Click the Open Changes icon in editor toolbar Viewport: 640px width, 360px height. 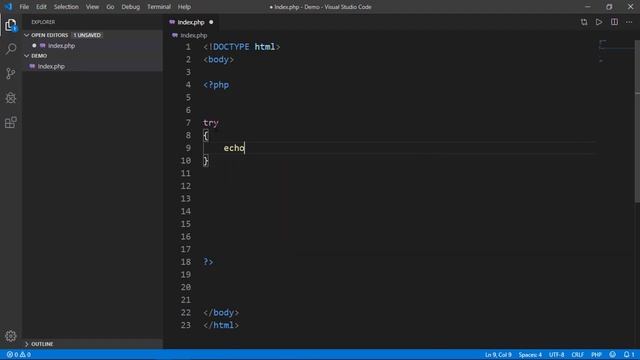[584, 22]
